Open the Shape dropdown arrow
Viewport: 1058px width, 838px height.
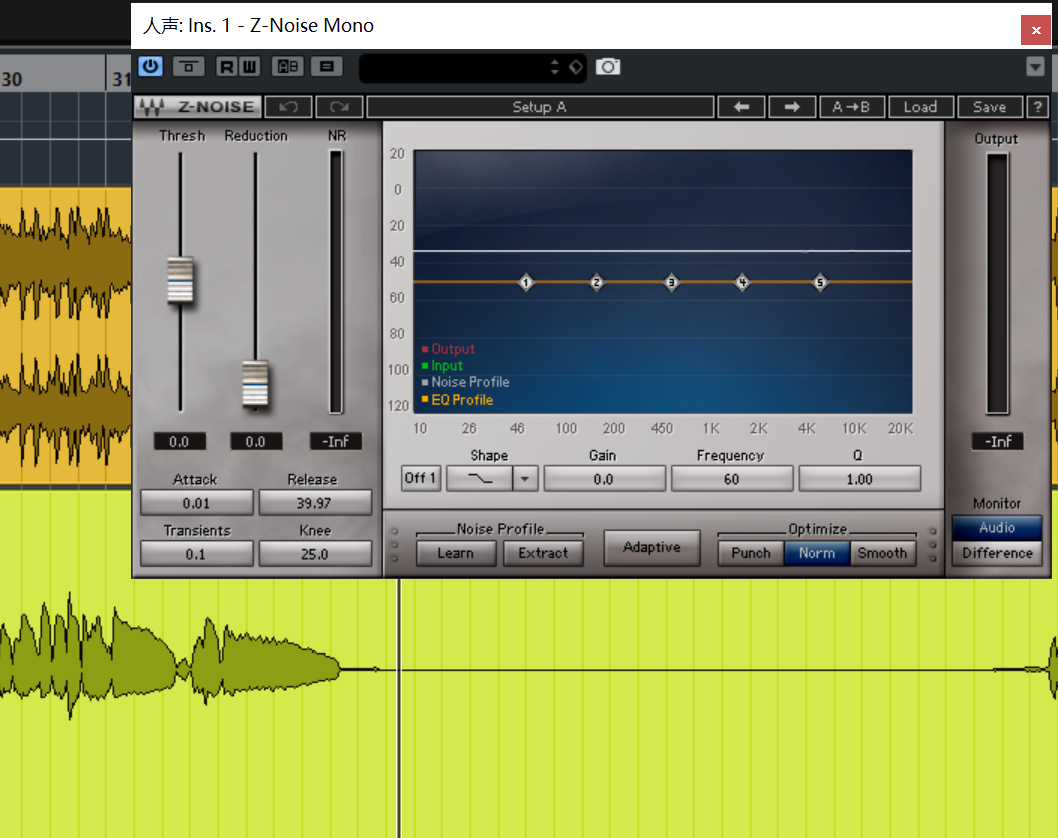pyautogui.click(x=524, y=478)
